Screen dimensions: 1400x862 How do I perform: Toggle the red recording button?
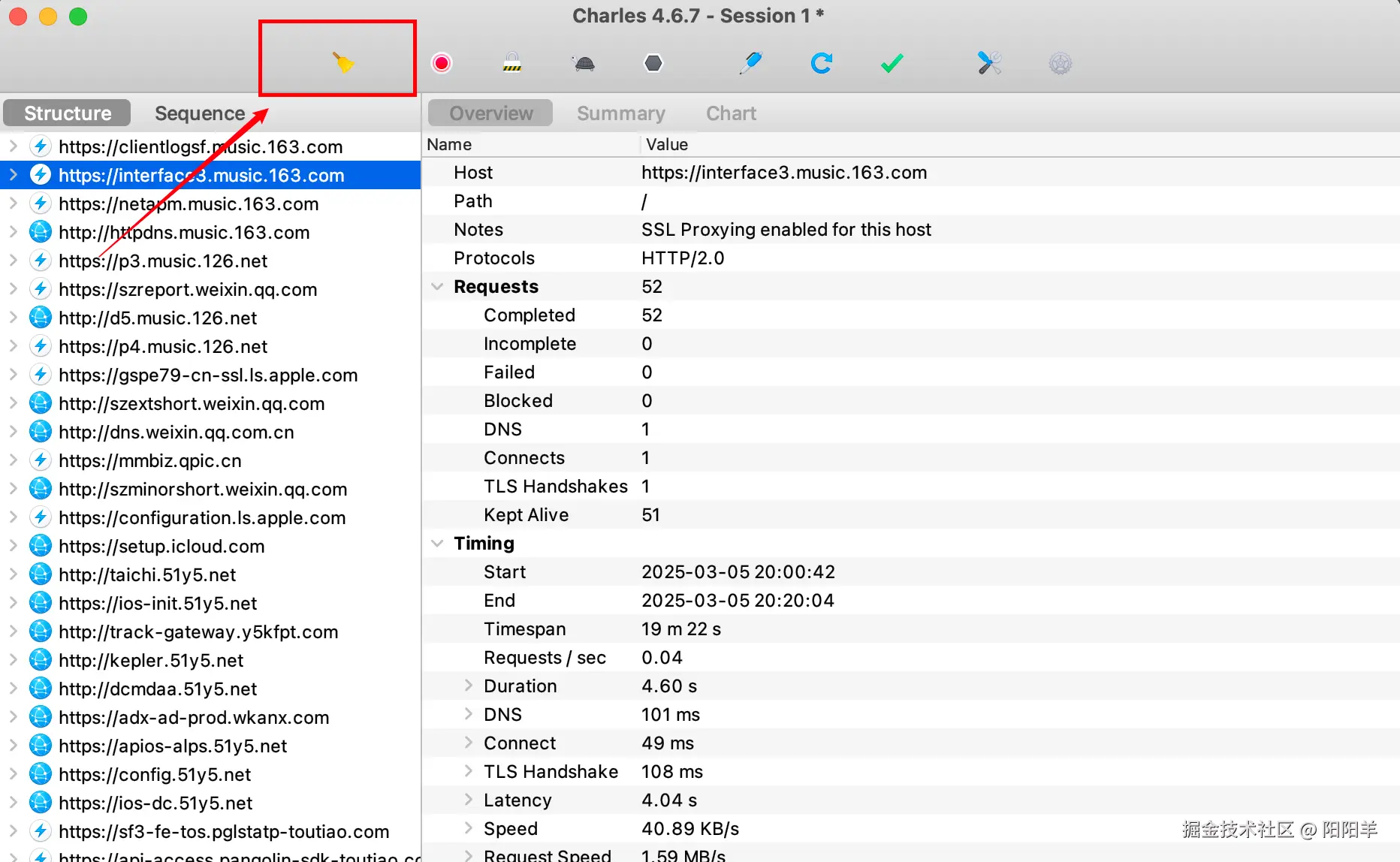pos(442,63)
